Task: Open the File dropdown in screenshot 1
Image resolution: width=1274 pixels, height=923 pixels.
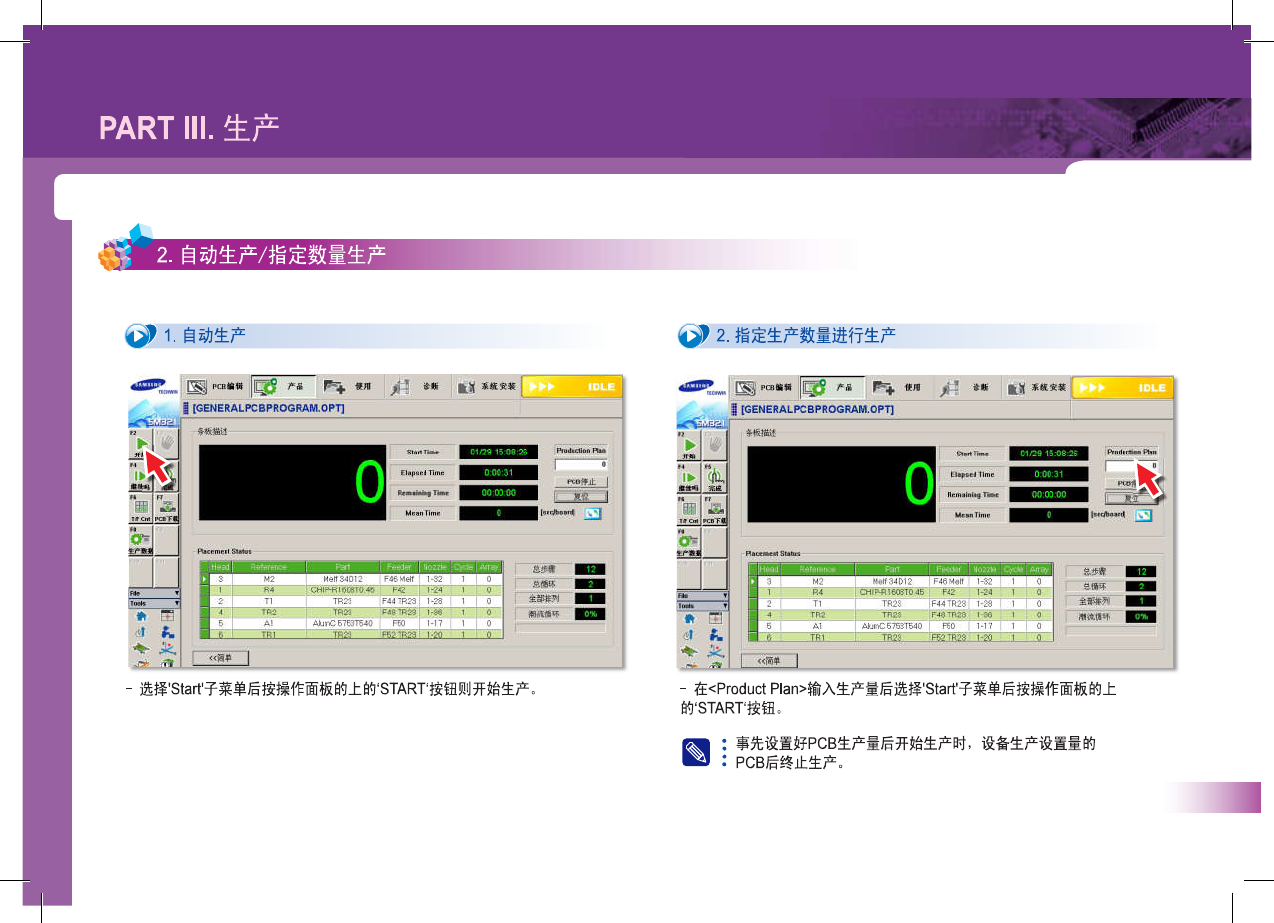Action: coord(154,594)
